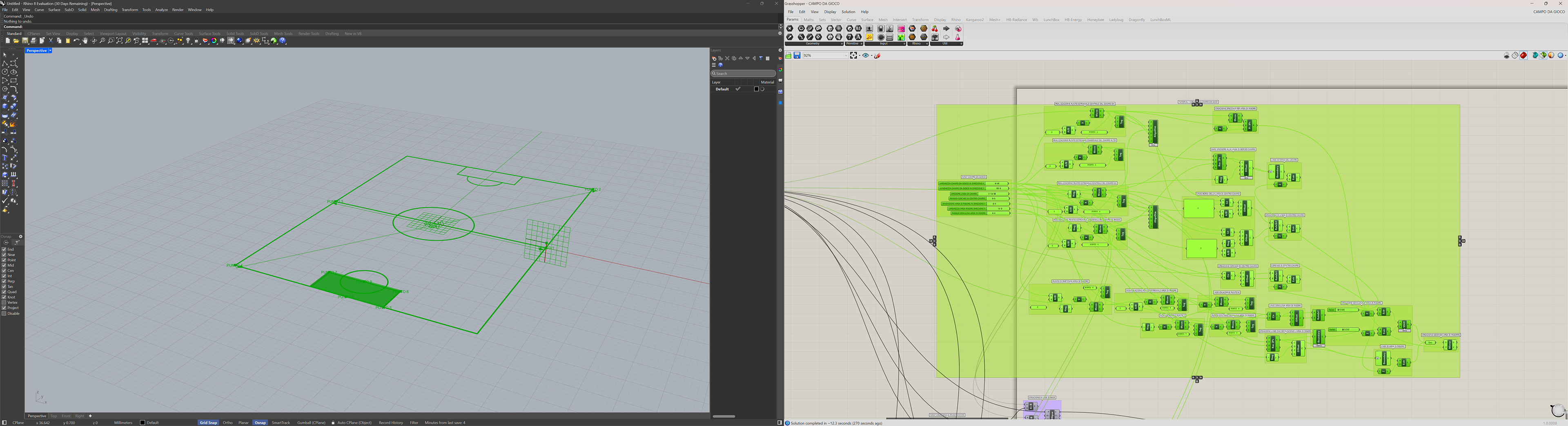This screenshot has height=426, width=1568.
Task: Enable the Disable osnap checkbox
Action: [4, 313]
